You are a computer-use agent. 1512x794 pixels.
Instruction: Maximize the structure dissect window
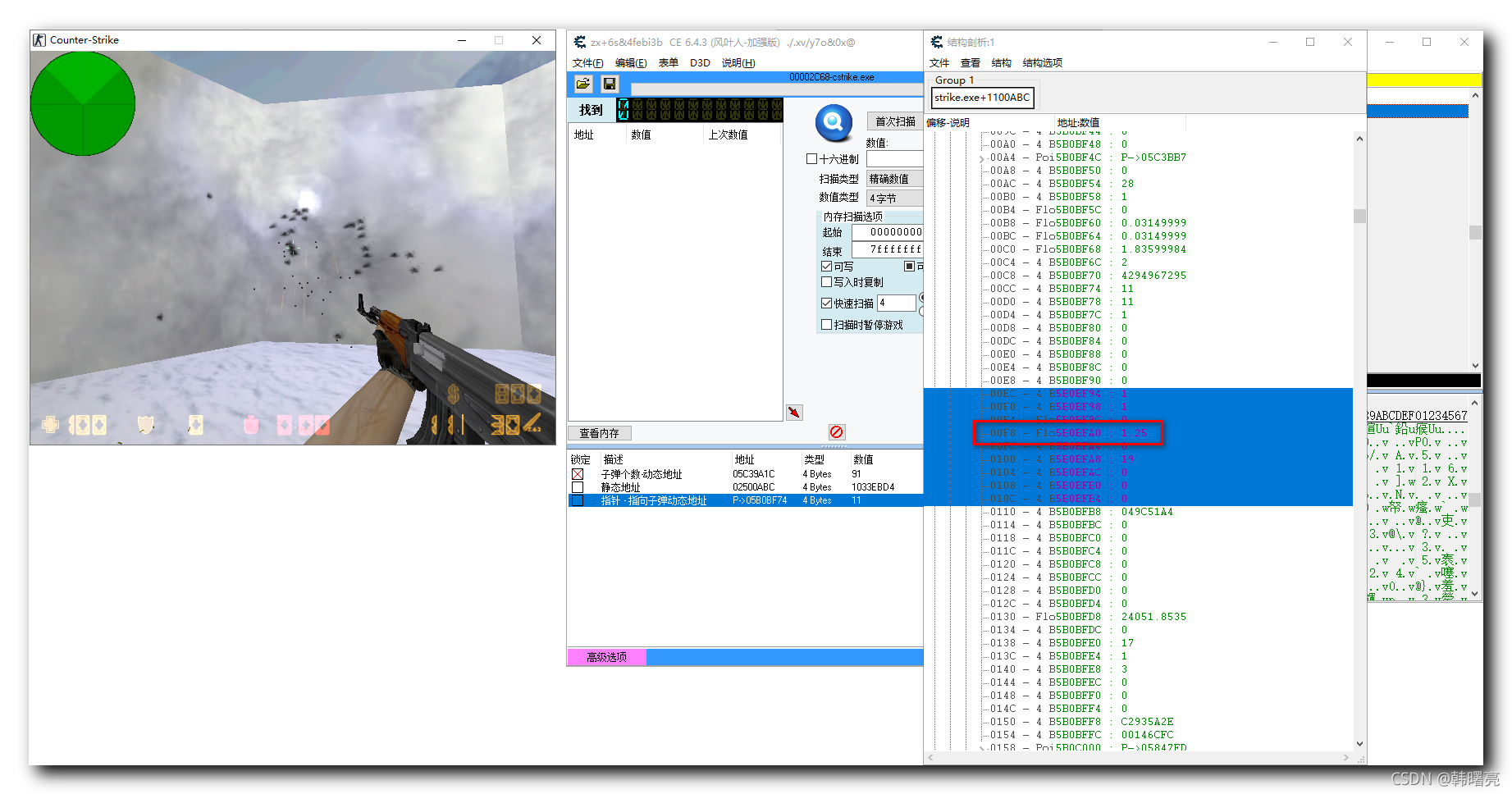1310,42
